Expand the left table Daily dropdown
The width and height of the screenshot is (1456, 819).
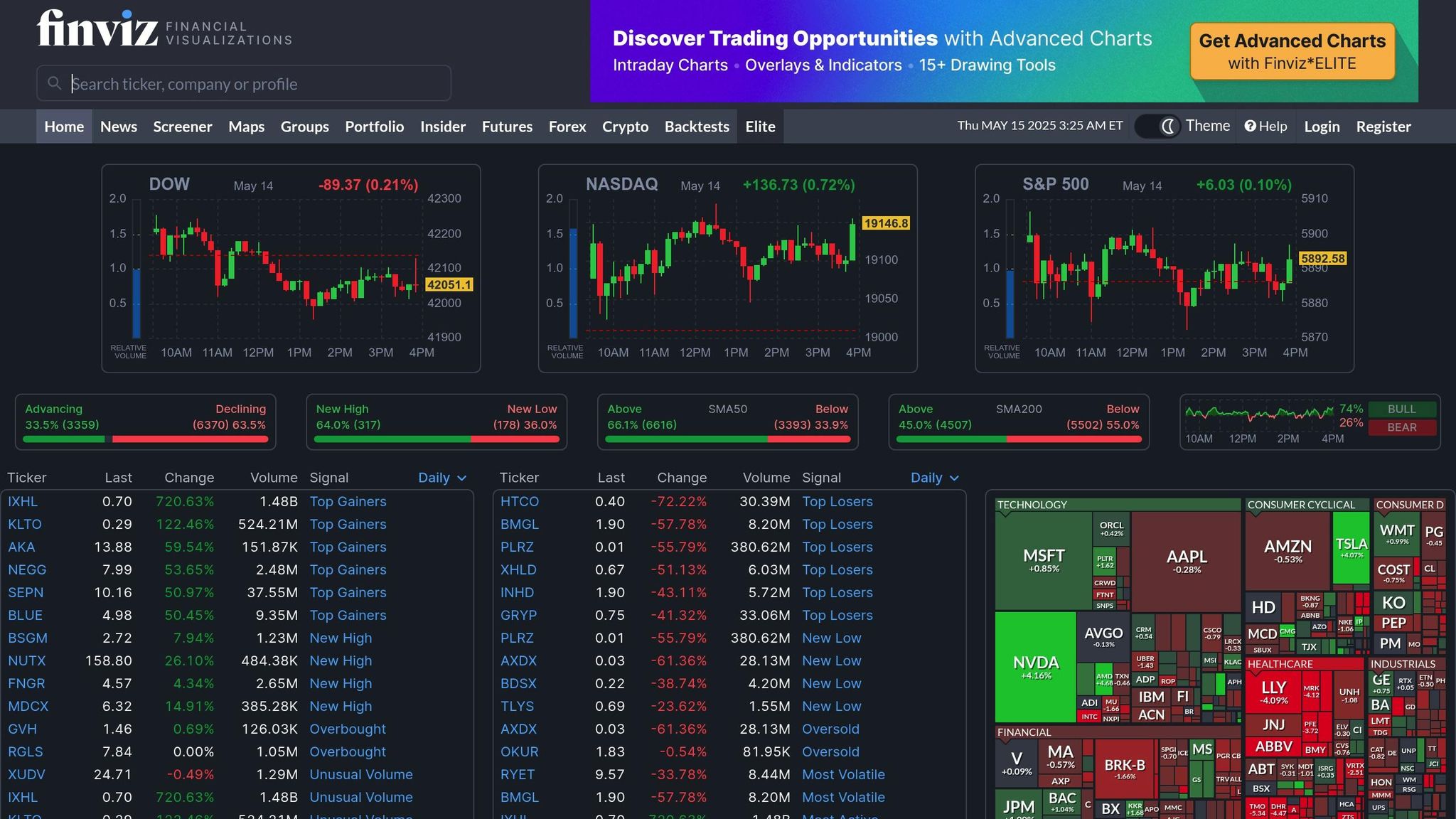coord(442,478)
